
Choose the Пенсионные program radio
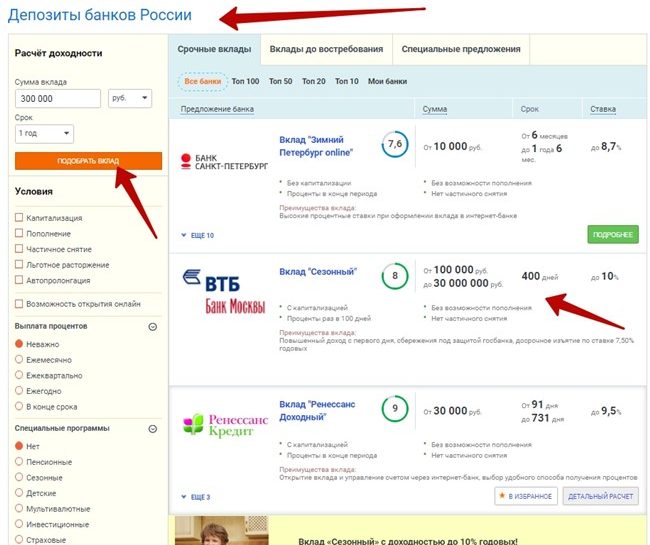pos(19,461)
